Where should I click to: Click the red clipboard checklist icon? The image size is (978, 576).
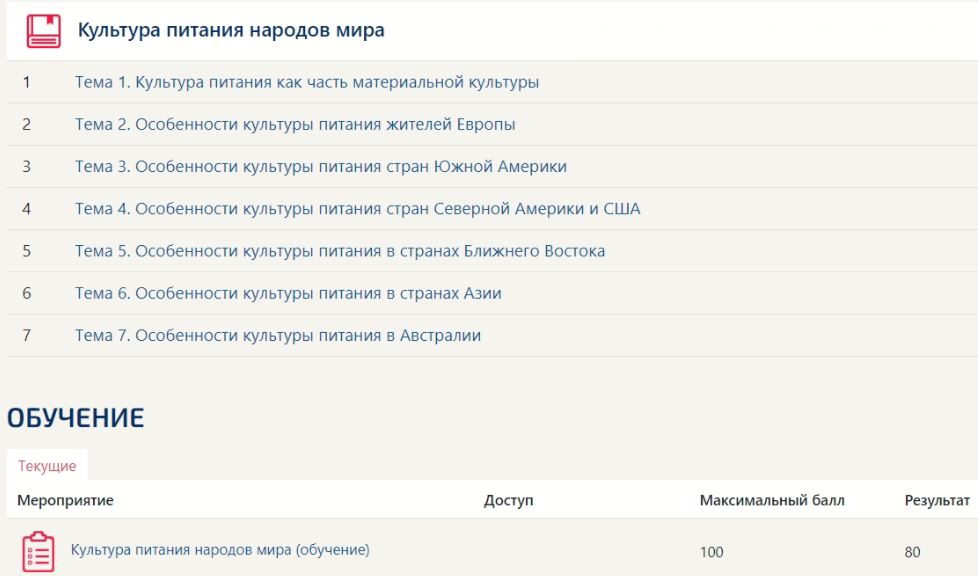[38, 551]
